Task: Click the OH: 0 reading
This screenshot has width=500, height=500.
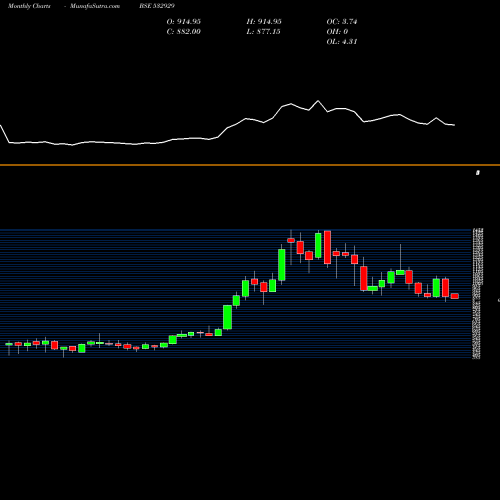Action: coord(337,32)
